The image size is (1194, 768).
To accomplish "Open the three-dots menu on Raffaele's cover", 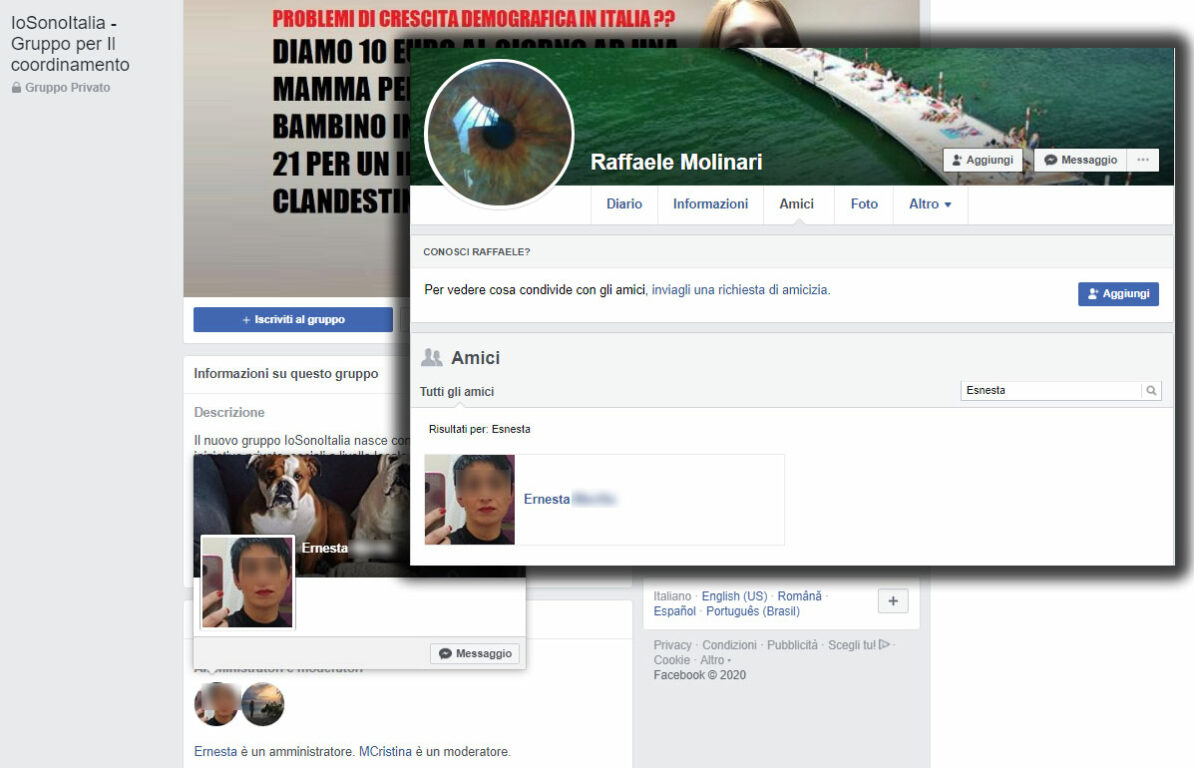I will point(1142,160).
